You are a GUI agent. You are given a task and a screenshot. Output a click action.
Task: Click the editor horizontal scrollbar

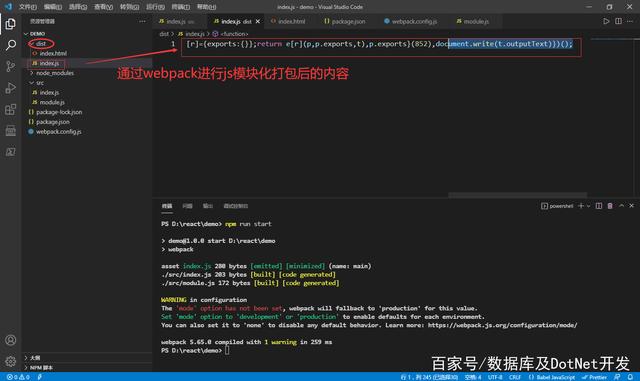pyautogui.click(x=518, y=195)
